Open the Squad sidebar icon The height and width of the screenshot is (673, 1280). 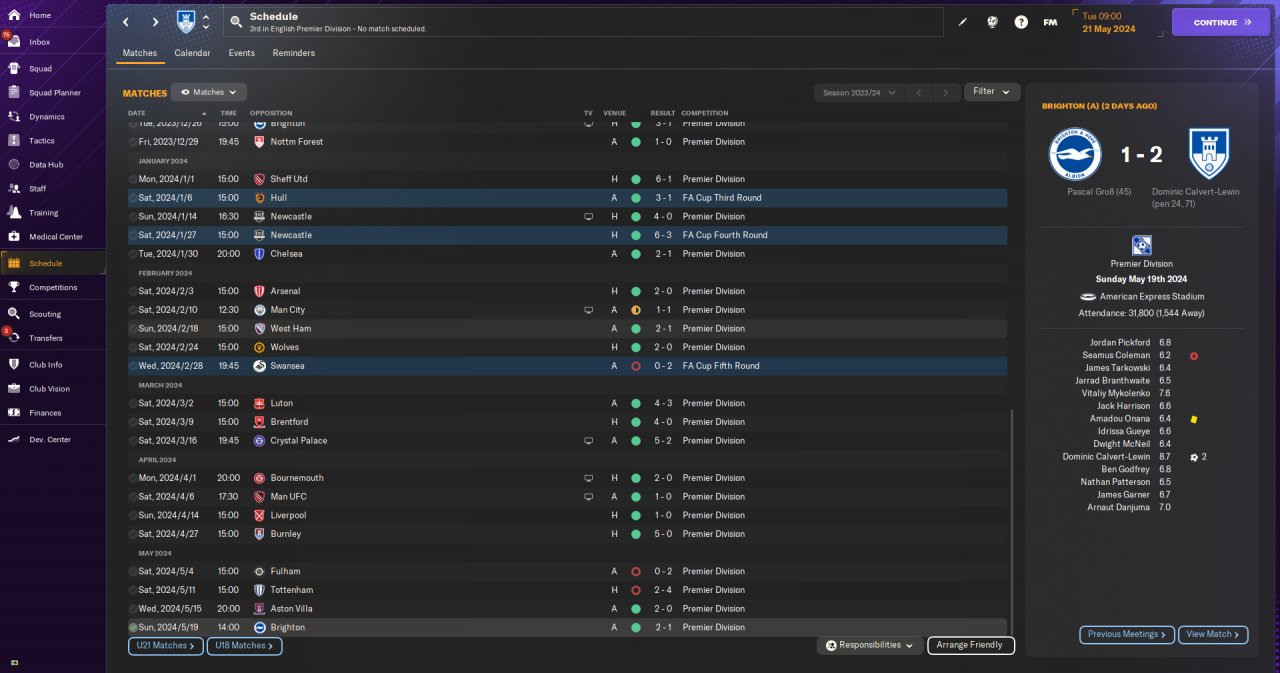coord(14,69)
